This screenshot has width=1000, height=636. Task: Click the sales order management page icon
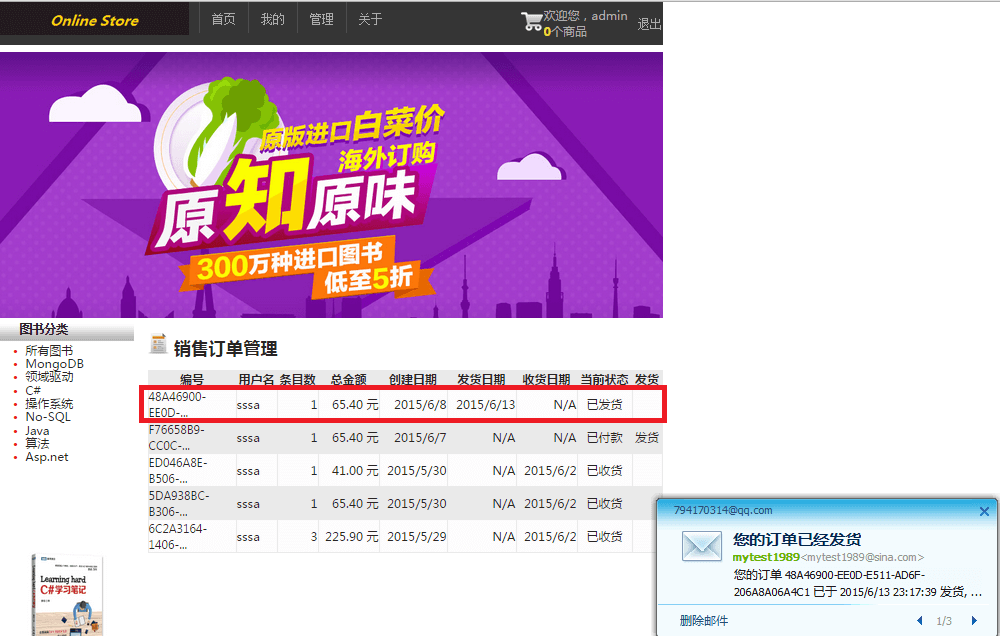[x=158, y=343]
